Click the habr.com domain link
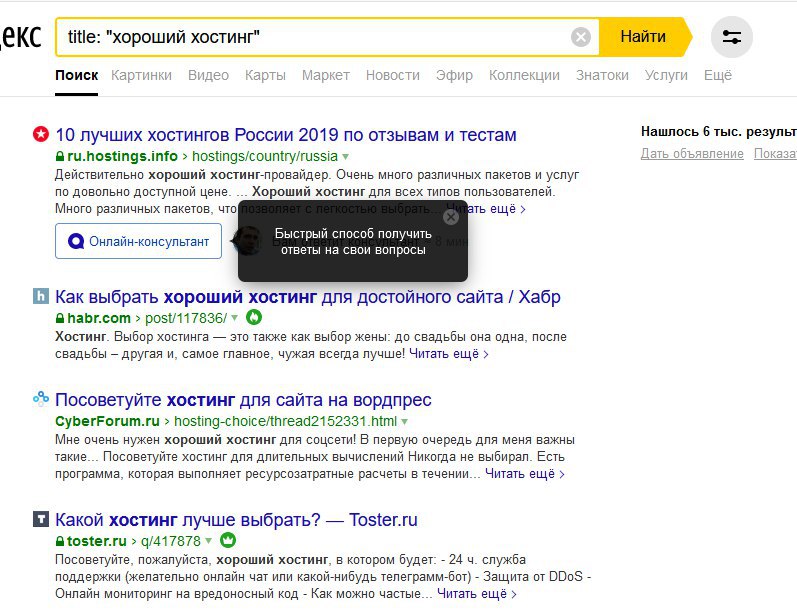This screenshot has height=611, width=797. [x=99, y=318]
